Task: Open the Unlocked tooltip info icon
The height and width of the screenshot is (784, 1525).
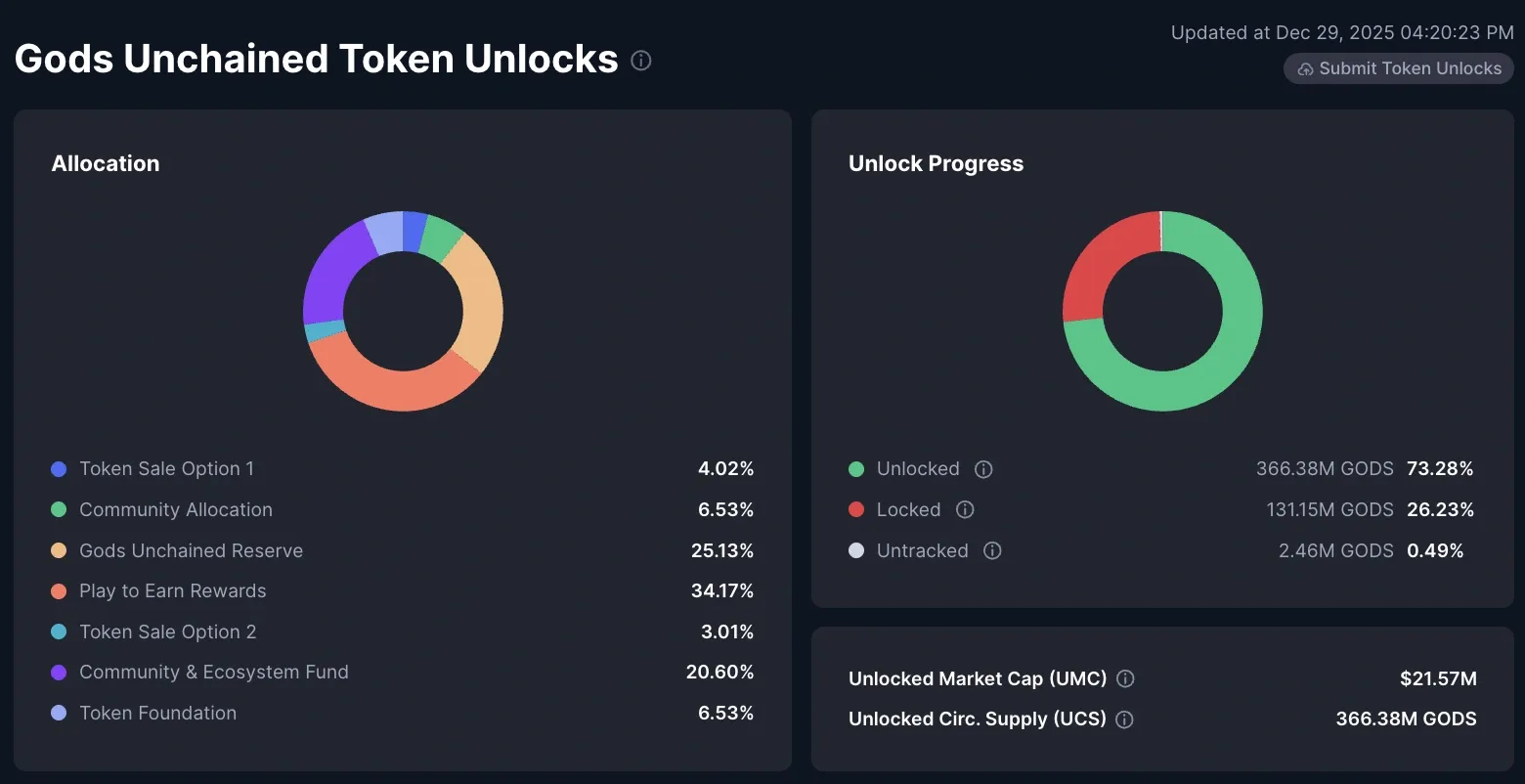Action: point(983,469)
